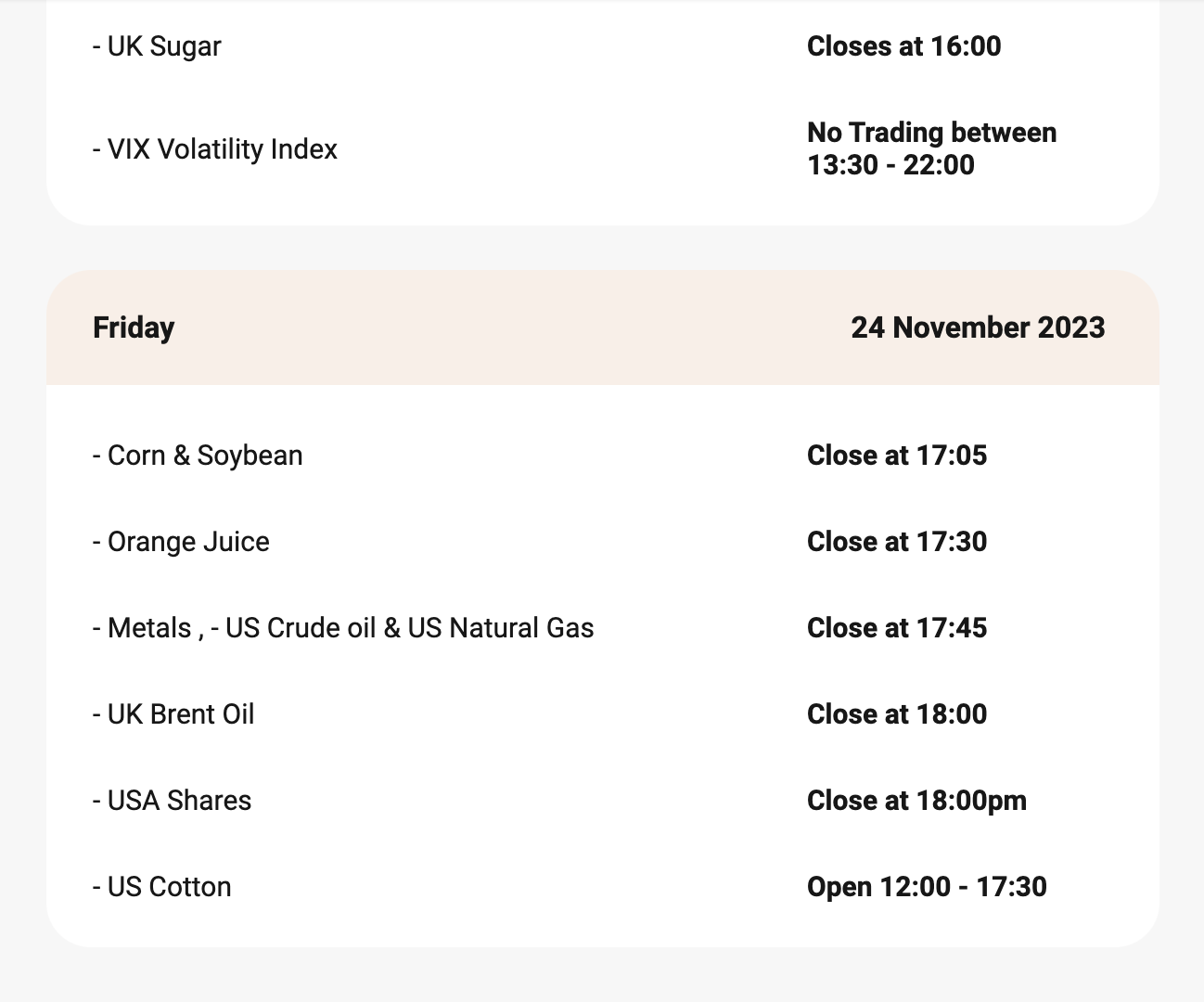Click the Close at 17:30 time
Image resolution: width=1204 pixels, height=1002 pixels.
point(896,542)
